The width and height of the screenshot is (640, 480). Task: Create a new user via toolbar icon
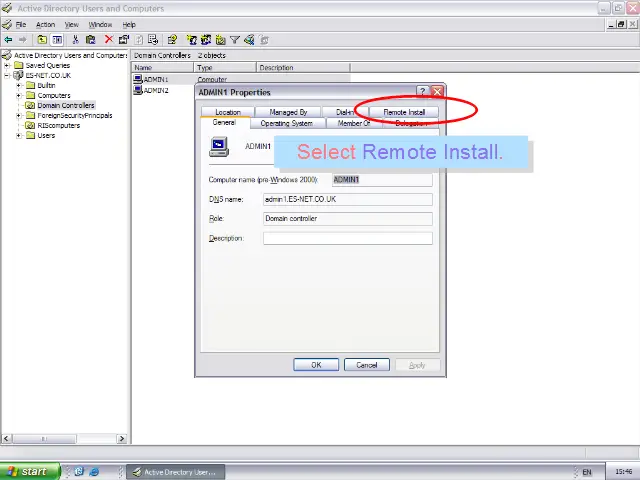(191, 40)
